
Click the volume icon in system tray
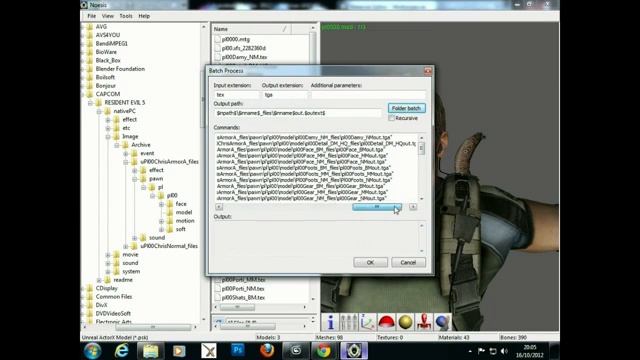tap(505, 351)
